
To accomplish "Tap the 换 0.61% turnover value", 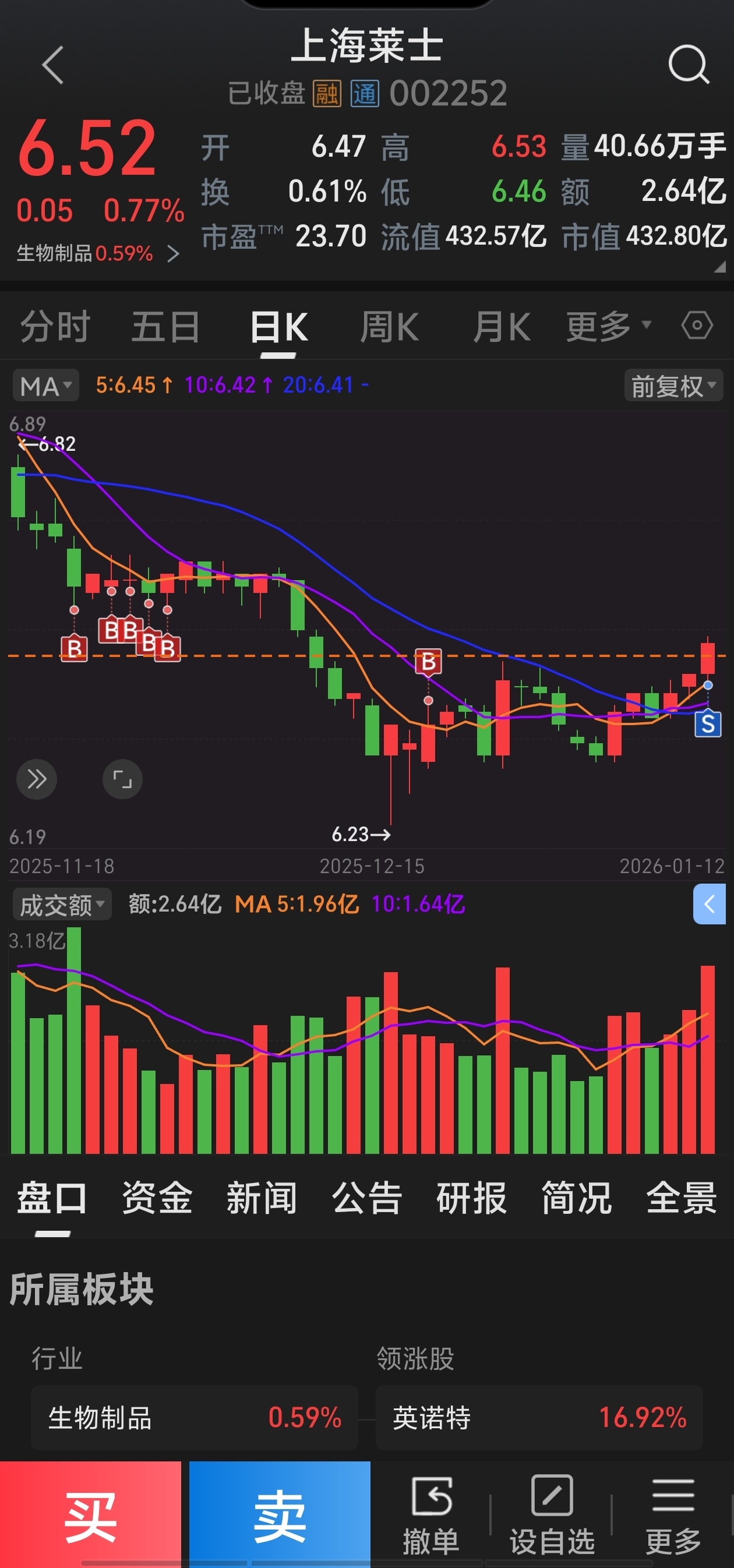I will point(327,192).
